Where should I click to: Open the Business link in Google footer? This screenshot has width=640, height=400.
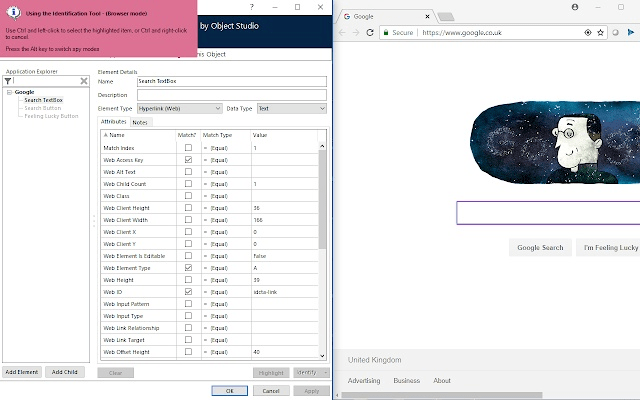click(407, 380)
